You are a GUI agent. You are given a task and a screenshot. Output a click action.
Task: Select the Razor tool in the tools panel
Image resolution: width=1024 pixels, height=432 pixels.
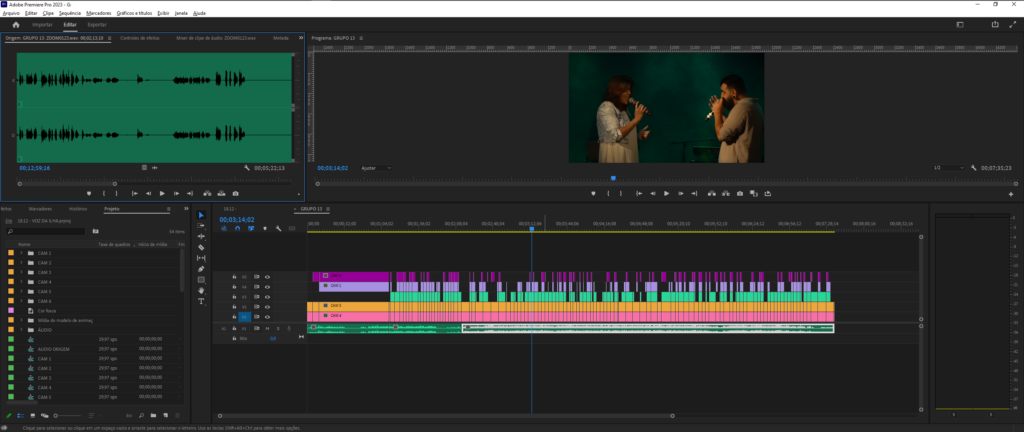pyautogui.click(x=201, y=247)
